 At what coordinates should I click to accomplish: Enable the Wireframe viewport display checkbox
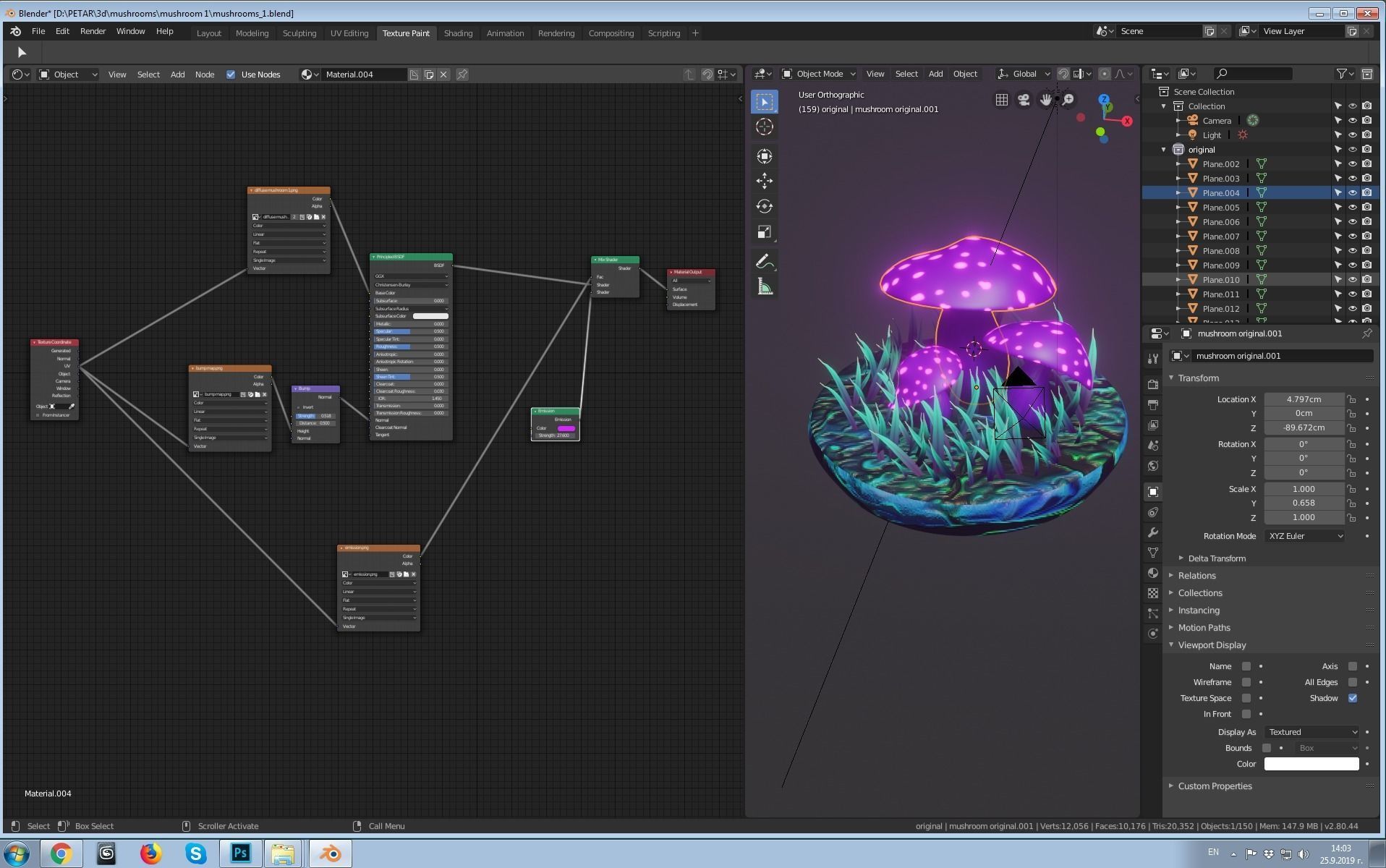pyautogui.click(x=1246, y=682)
